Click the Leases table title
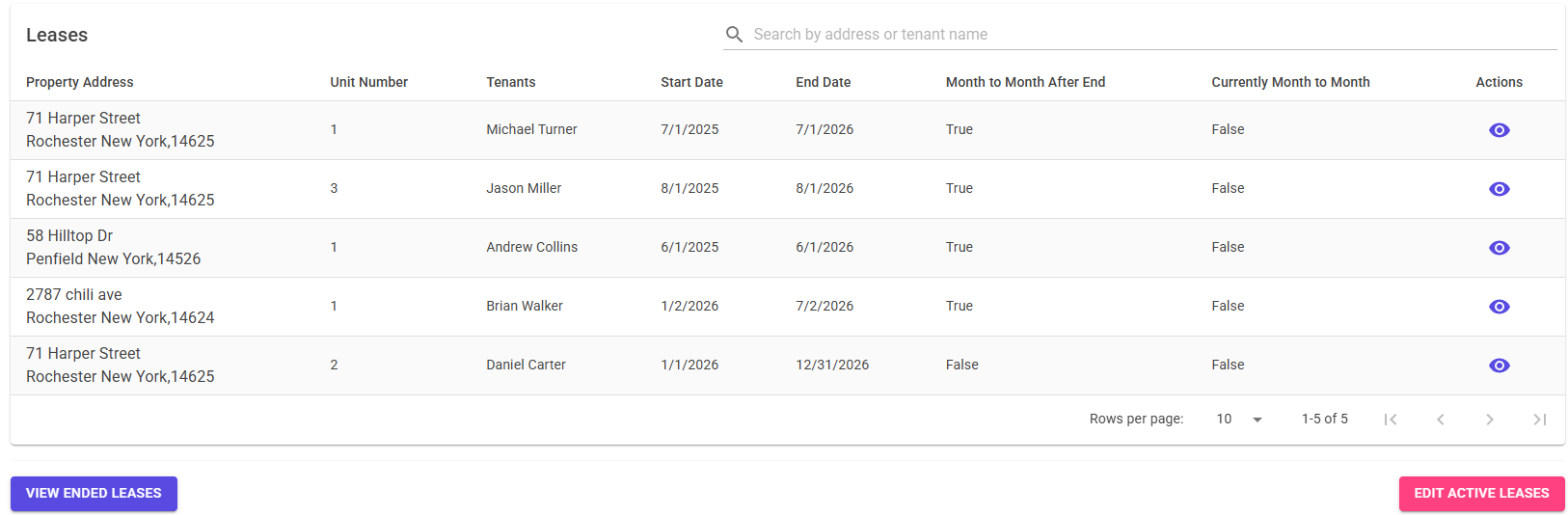 click(57, 35)
